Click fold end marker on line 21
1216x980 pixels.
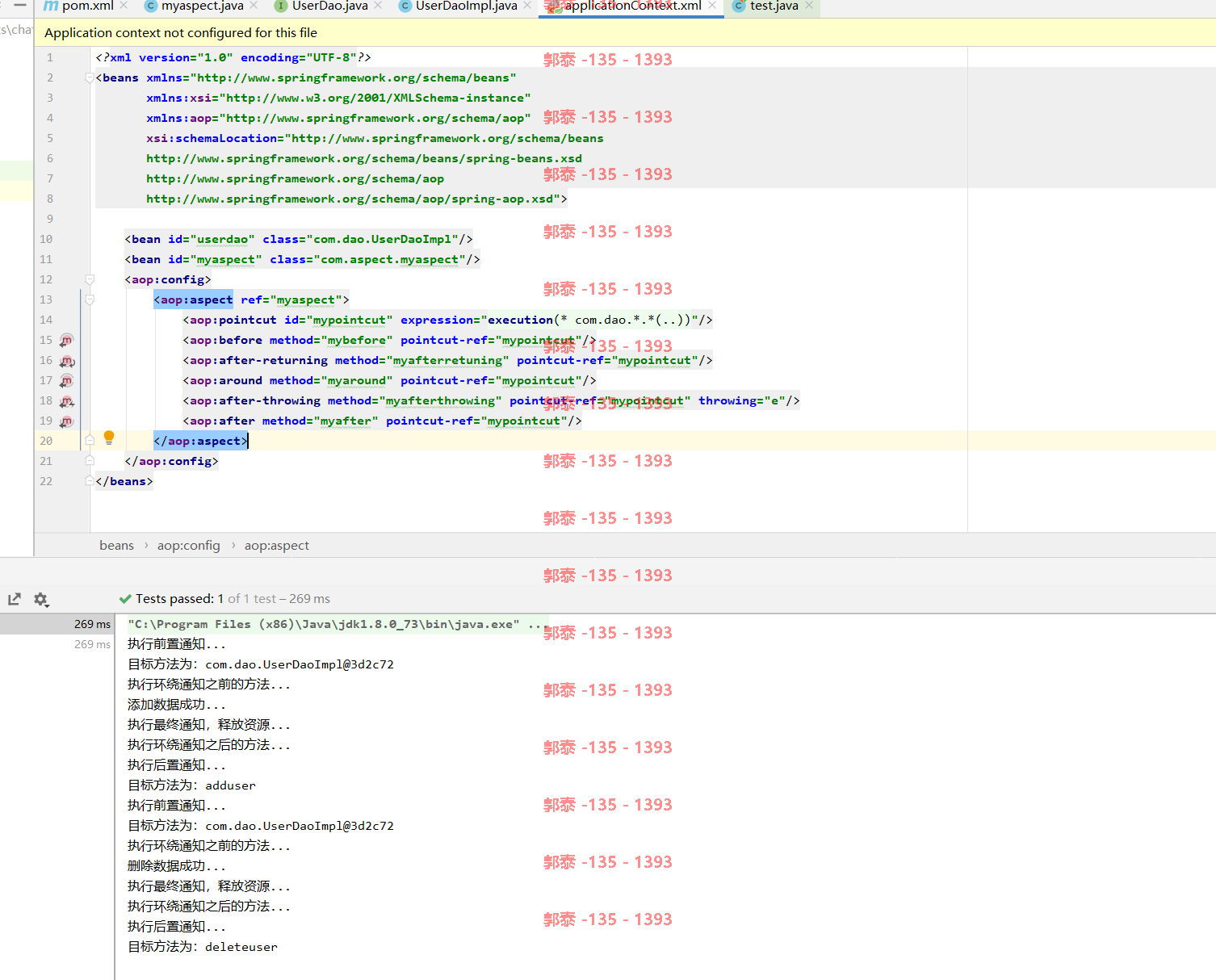pos(90,461)
